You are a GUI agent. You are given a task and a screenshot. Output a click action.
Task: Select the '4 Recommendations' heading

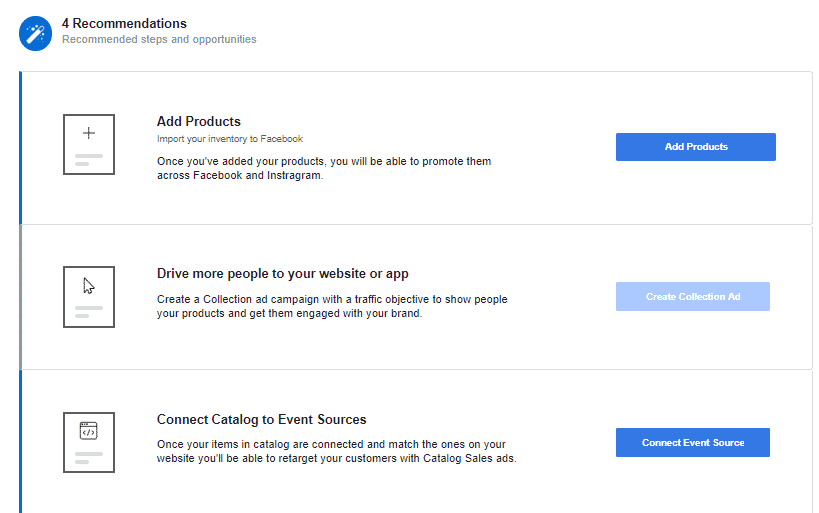(x=124, y=23)
